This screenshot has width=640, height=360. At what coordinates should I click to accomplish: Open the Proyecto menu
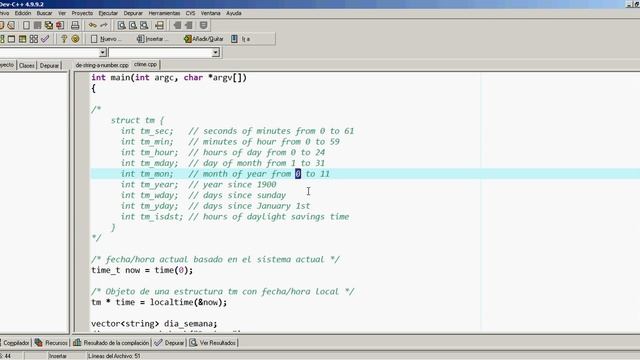click(x=82, y=13)
